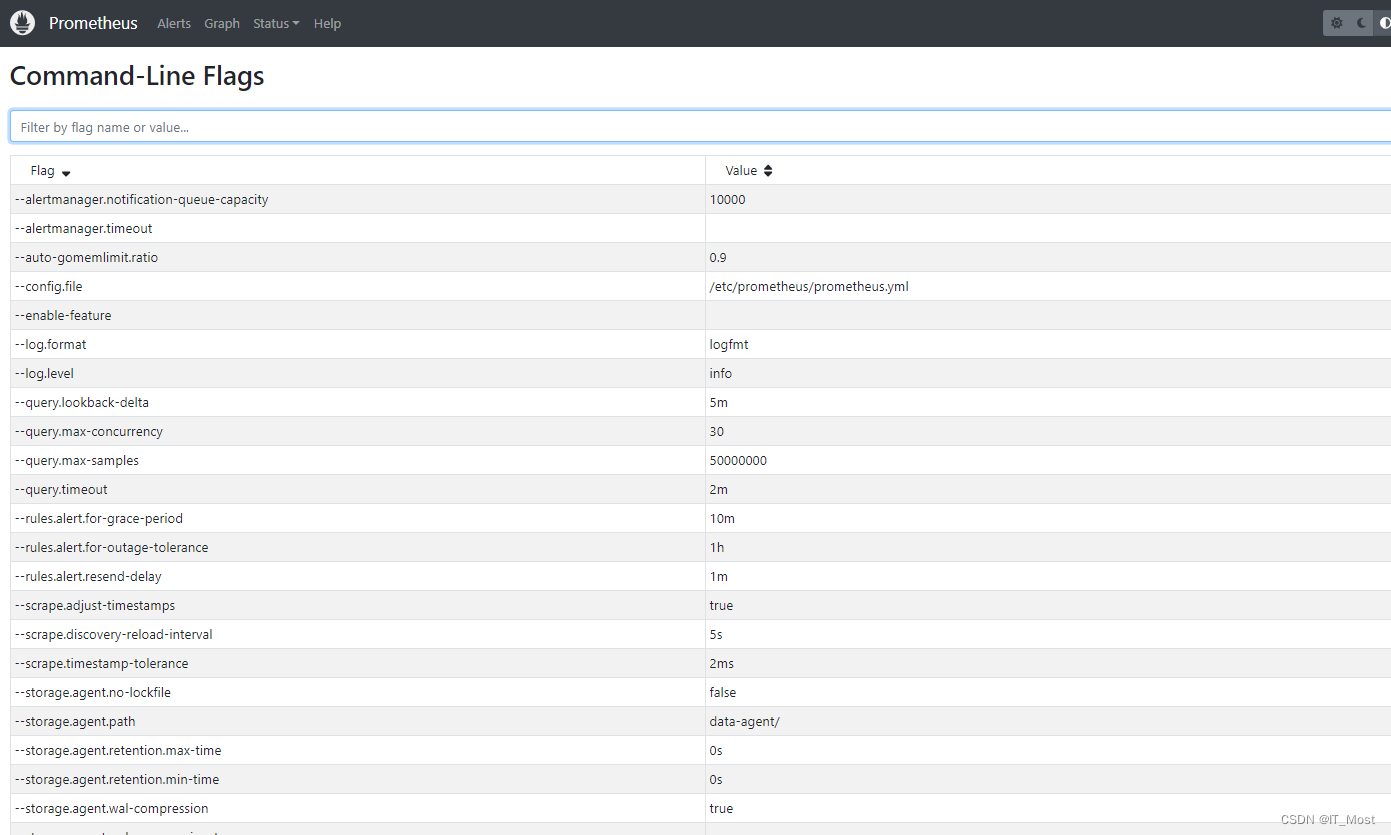Open the Status dropdown menu
Image resolution: width=1391 pixels, height=835 pixels.
click(276, 23)
